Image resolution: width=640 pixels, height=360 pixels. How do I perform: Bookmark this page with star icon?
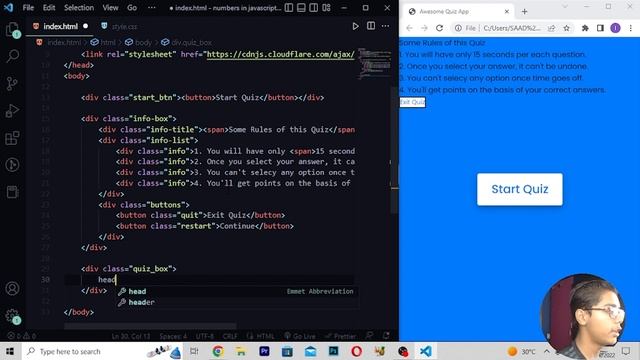[x=566, y=28]
